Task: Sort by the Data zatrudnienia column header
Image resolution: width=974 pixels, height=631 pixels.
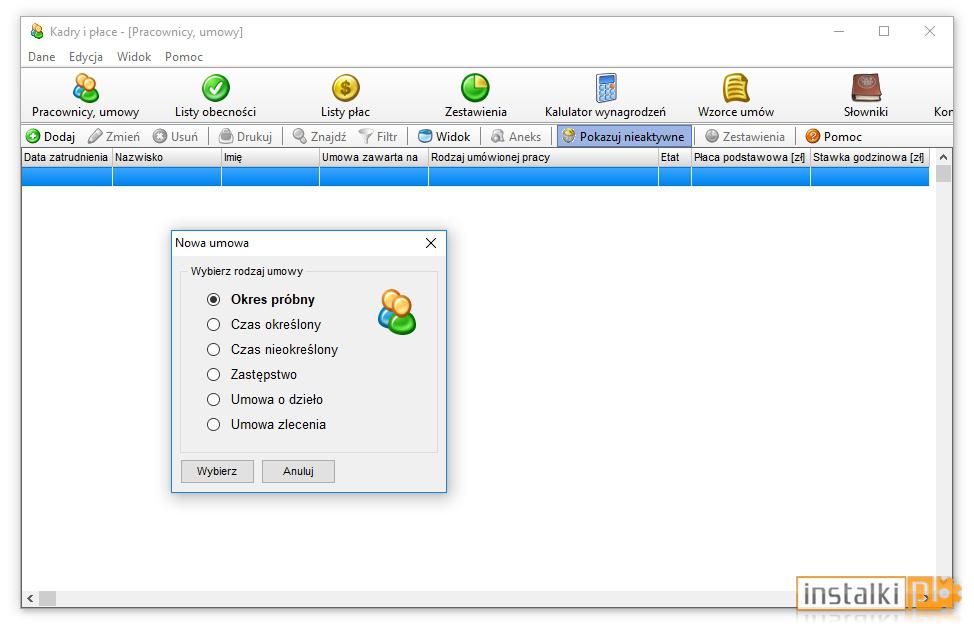Action: coord(66,158)
